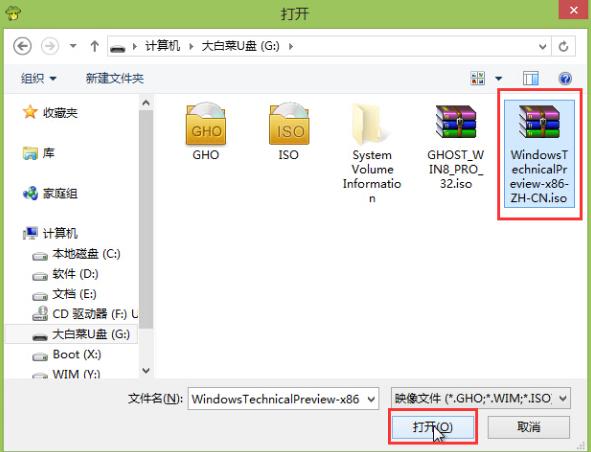Image resolution: width=591 pixels, height=452 pixels.
Task: Expand the address bar history dropdown
Action: pos(542,46)
